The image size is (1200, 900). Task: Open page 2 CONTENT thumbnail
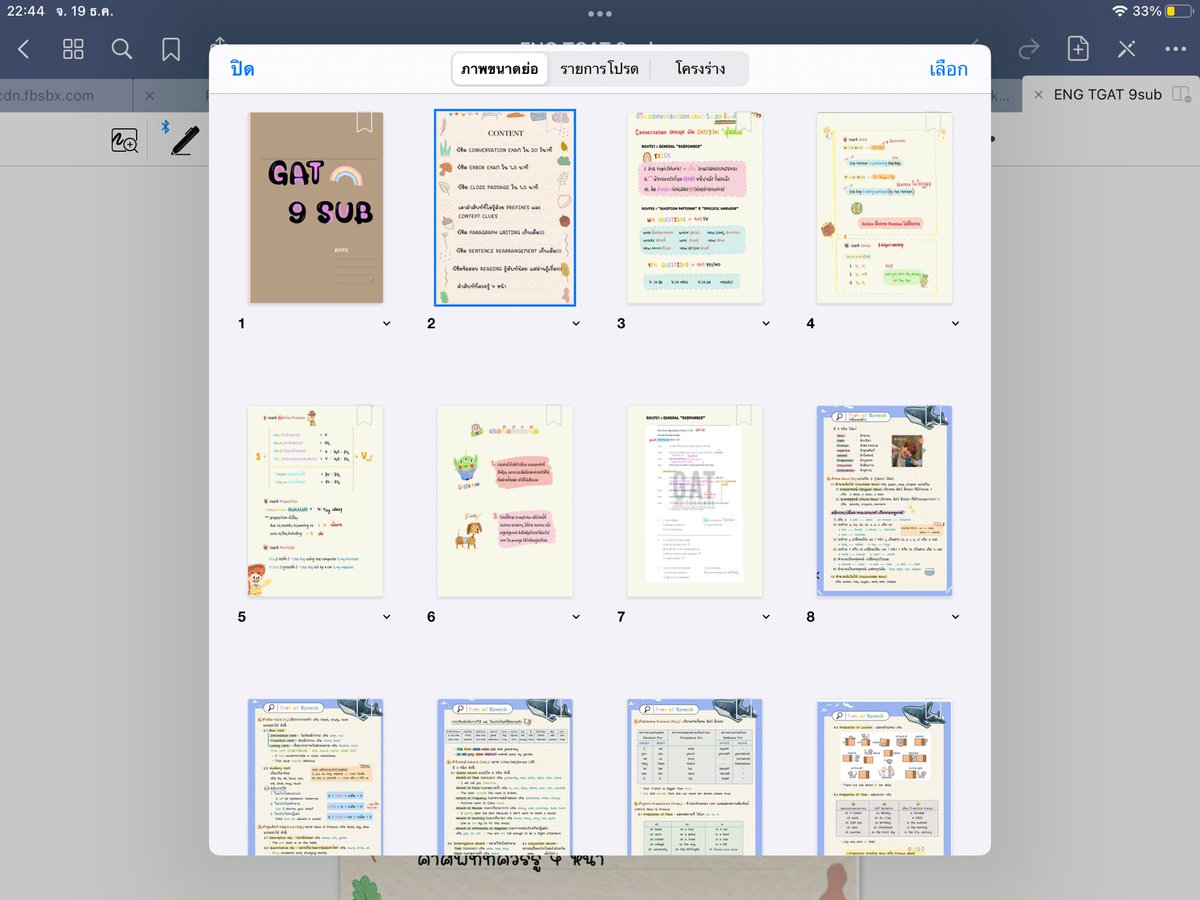[505, 207]
